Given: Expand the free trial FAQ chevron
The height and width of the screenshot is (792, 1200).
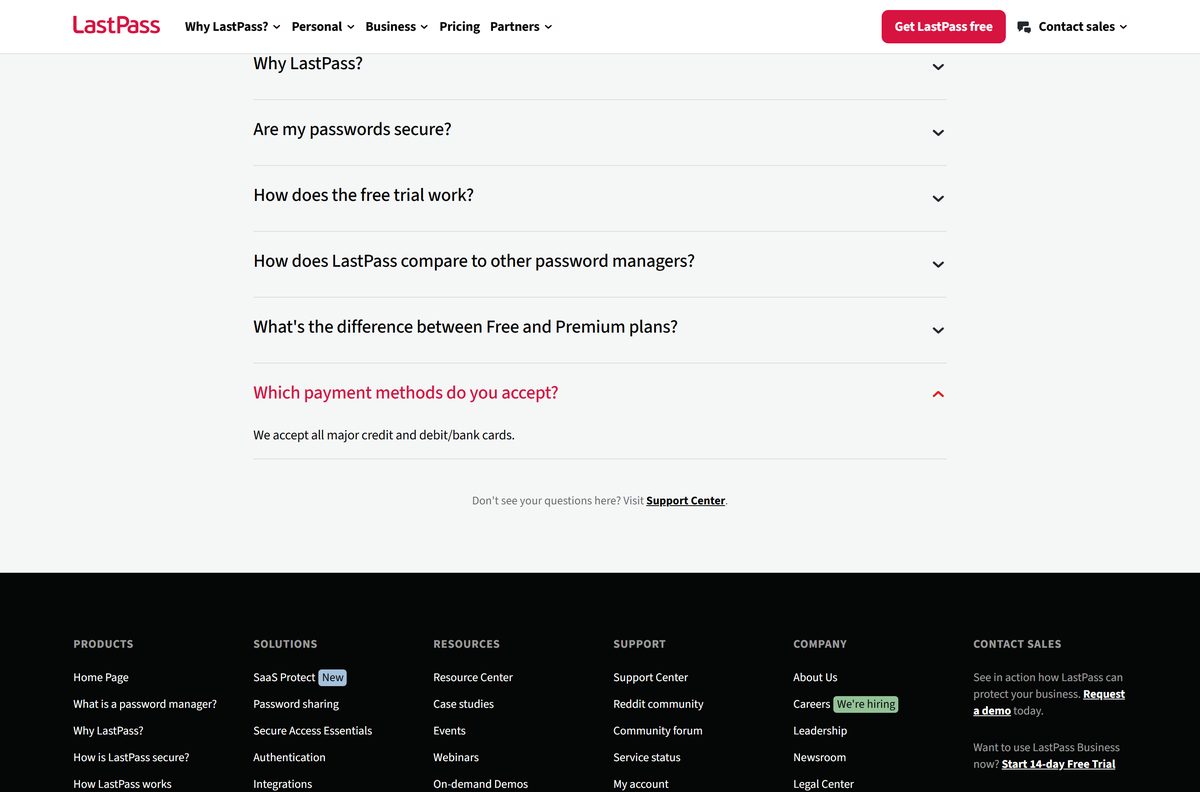Looking at the screenshot, I should [938, 199].
